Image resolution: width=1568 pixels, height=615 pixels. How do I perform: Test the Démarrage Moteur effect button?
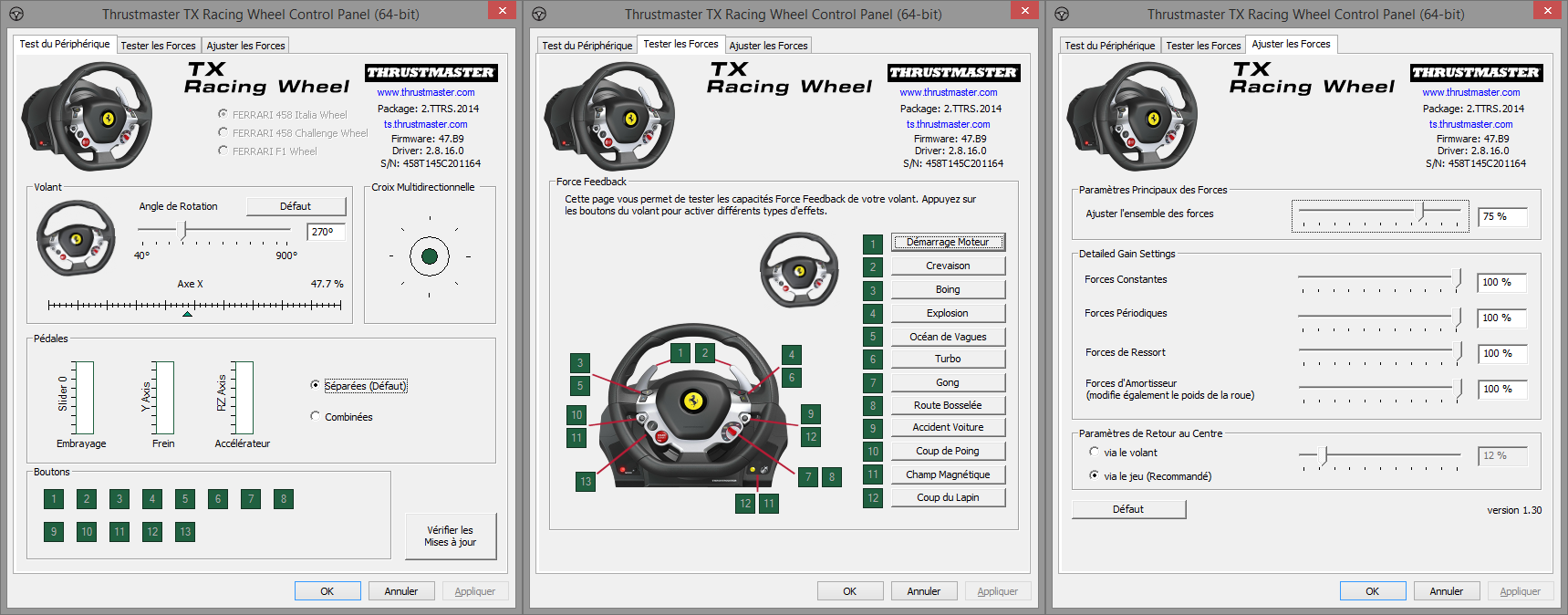(948, 242)
